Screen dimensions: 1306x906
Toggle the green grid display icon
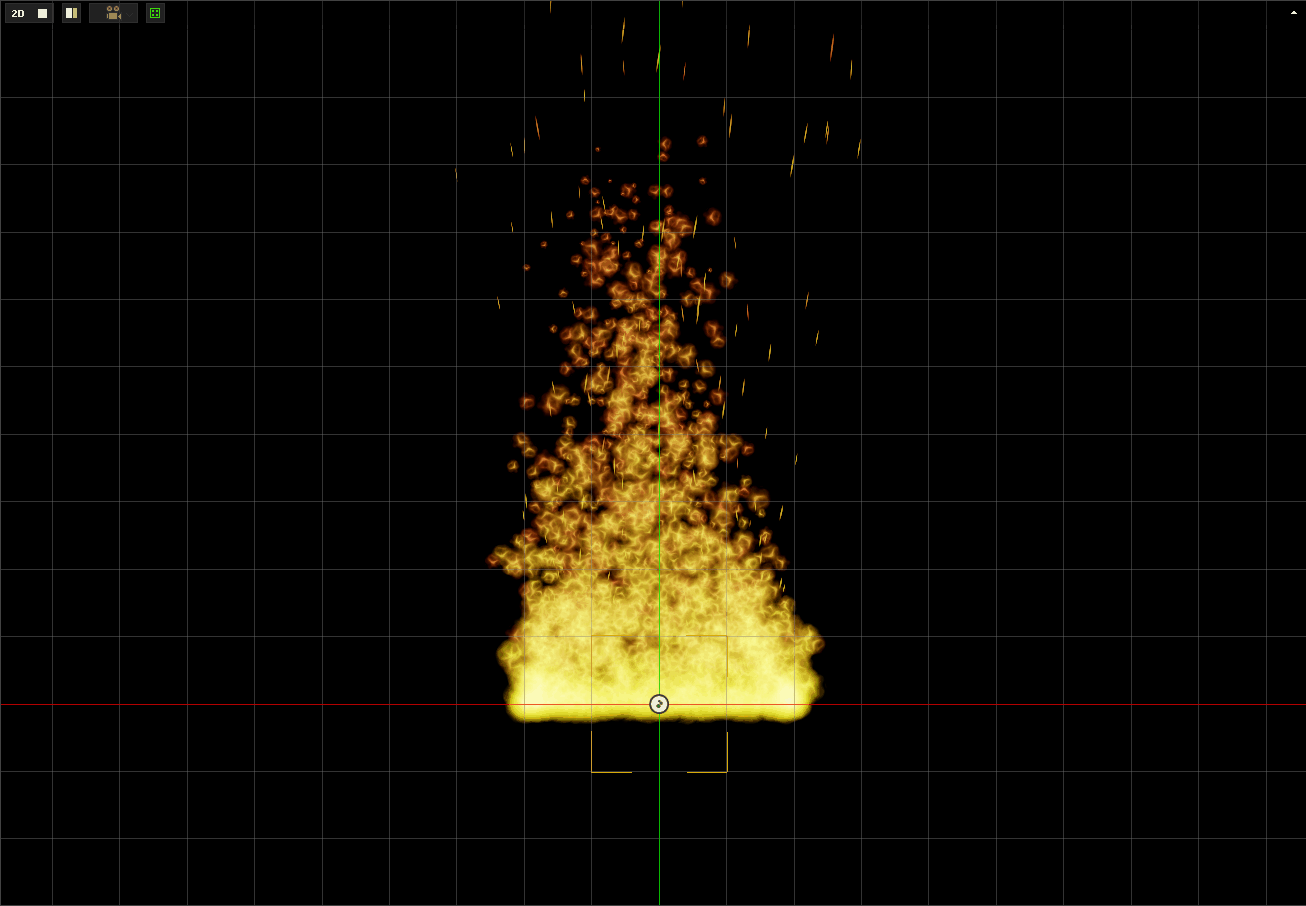tap(155, 13)
